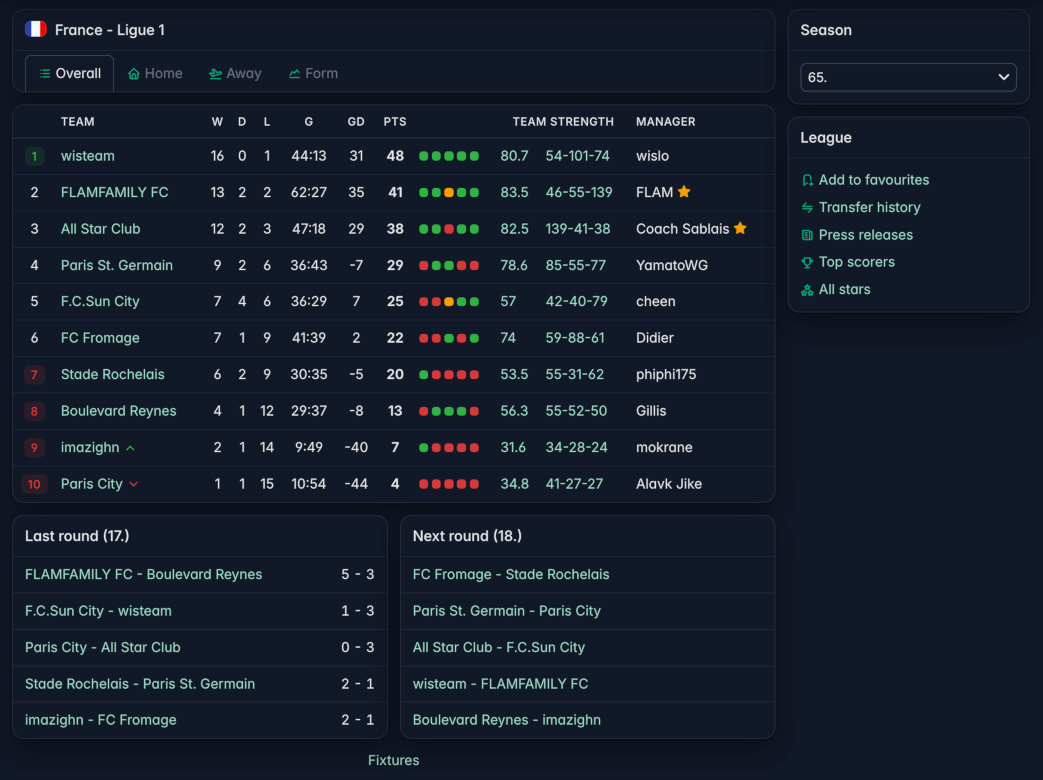
Task: Click the arrows icon beside Transfer history
Action: (807, 207)
